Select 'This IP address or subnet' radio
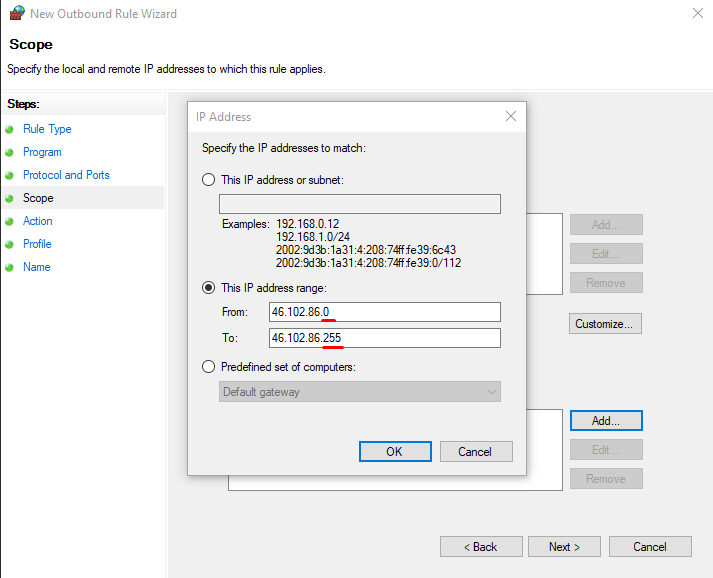This screenshot has height=578, width=713. (x=209, y=180)
